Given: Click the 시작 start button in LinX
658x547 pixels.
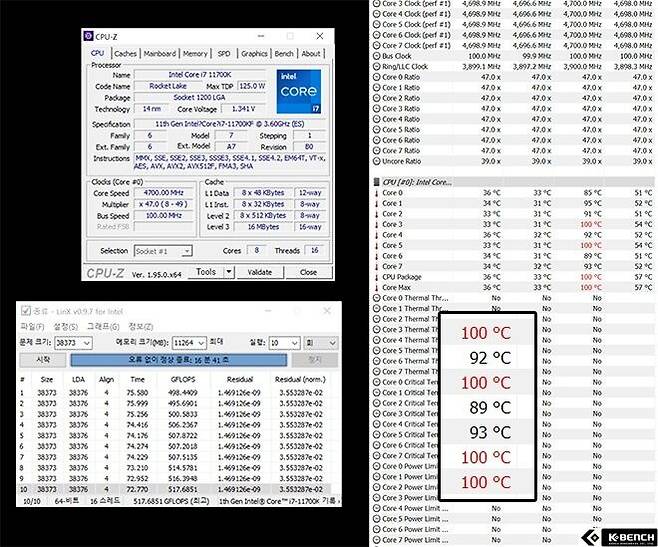Looking at the screenshot, I should coord(43,360).
